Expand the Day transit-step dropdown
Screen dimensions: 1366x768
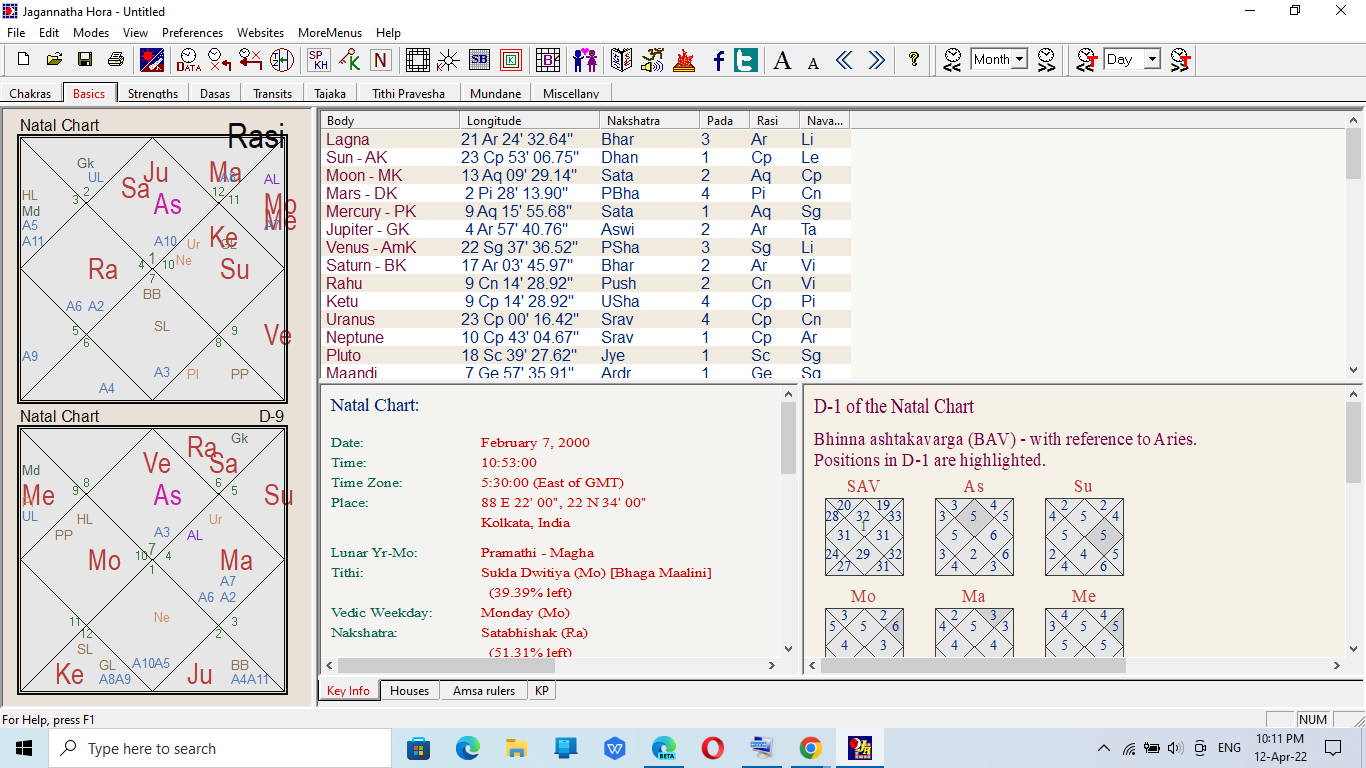click(1152, 60)
